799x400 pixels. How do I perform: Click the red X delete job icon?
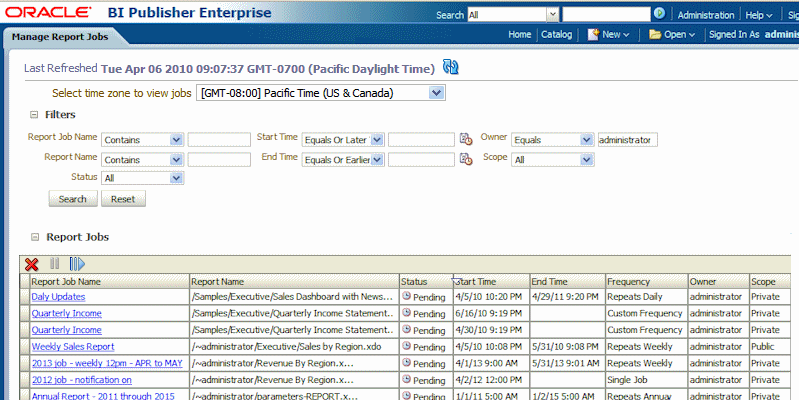[x=32, y=264]
